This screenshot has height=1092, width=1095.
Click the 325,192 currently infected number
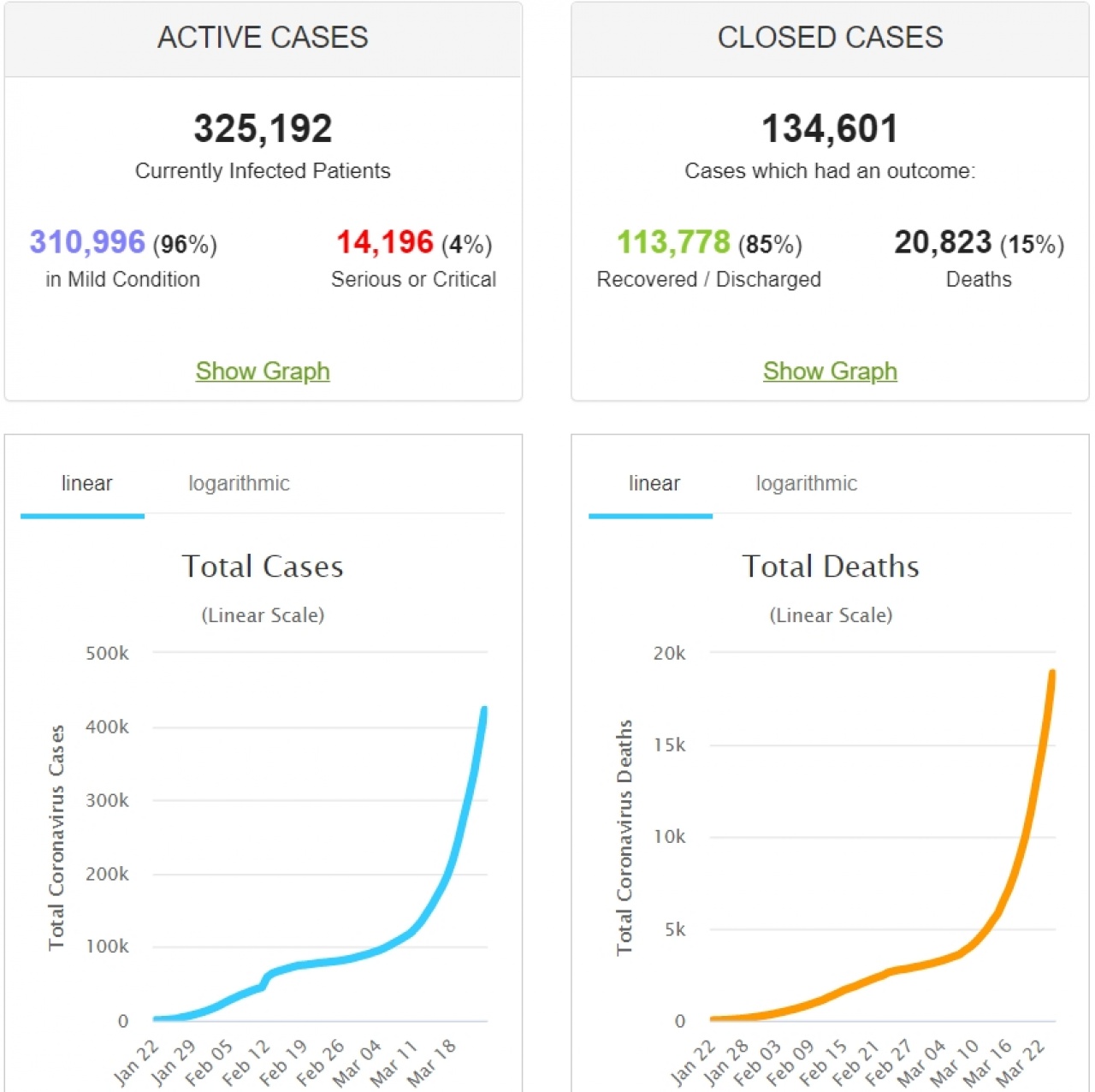click(x=263, y=129)
